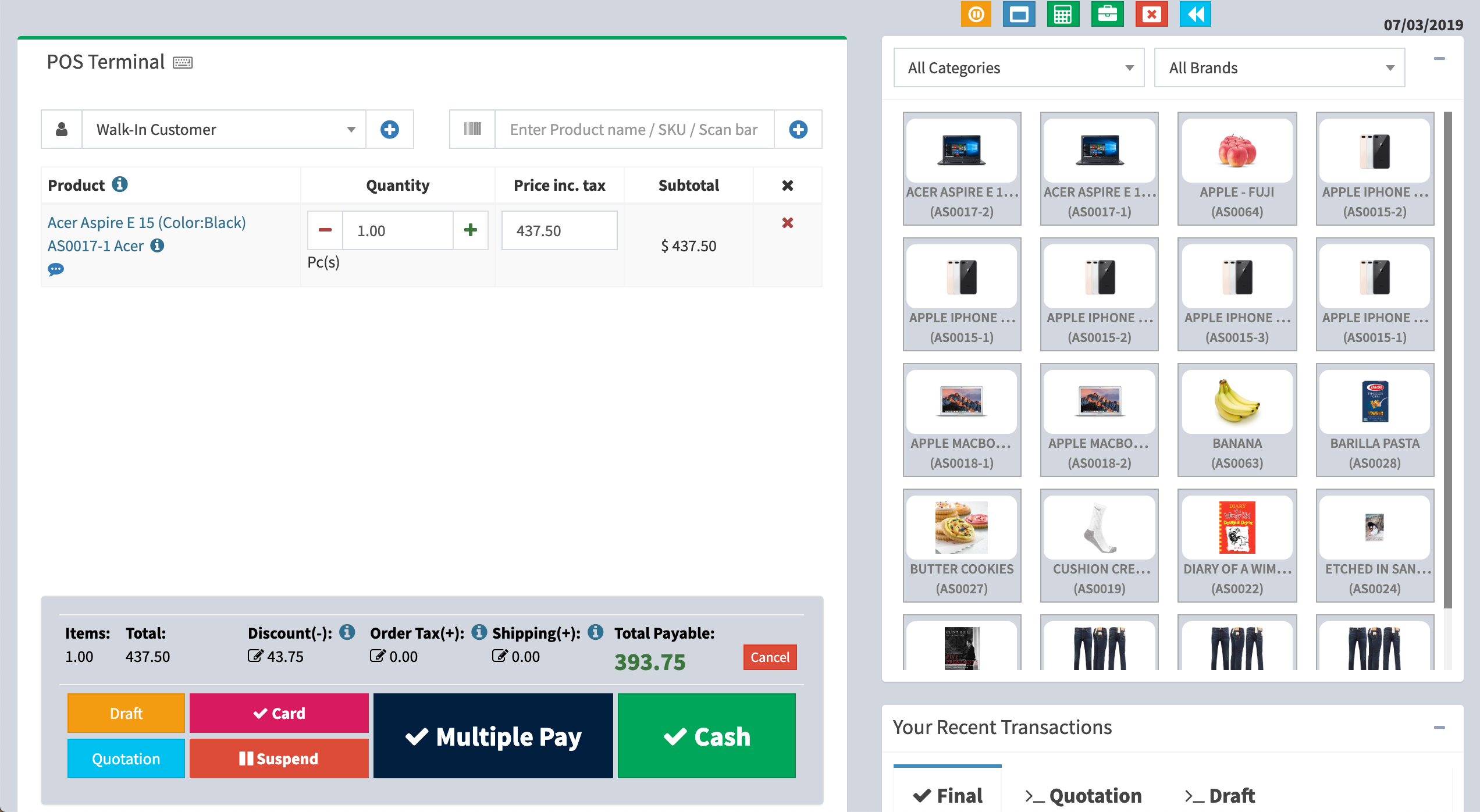Click the date 07/03/2019
This screenshot has width=1480, height=812.
tap(1423, 24)
